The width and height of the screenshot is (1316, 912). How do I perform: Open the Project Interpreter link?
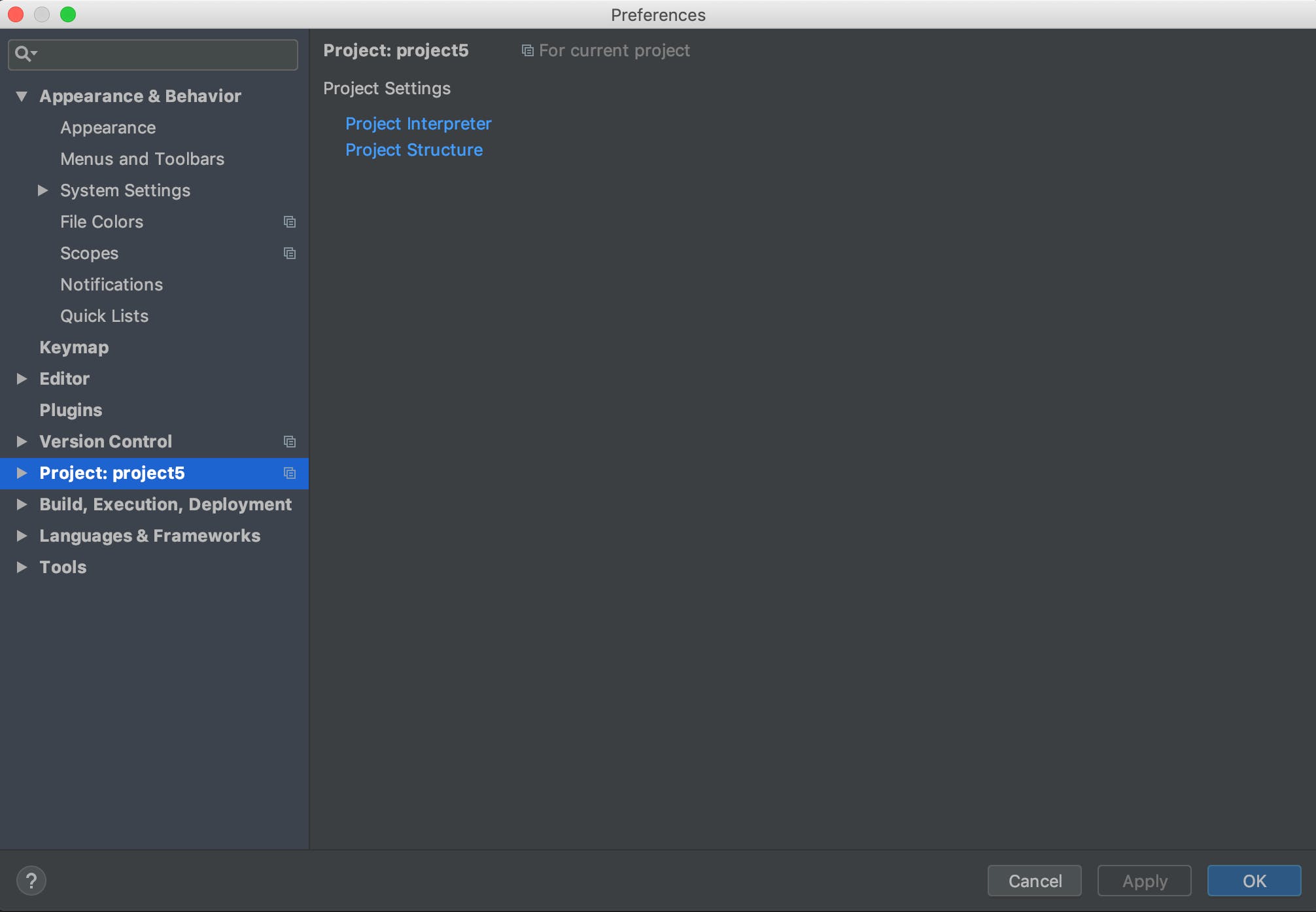pos(418,124)
